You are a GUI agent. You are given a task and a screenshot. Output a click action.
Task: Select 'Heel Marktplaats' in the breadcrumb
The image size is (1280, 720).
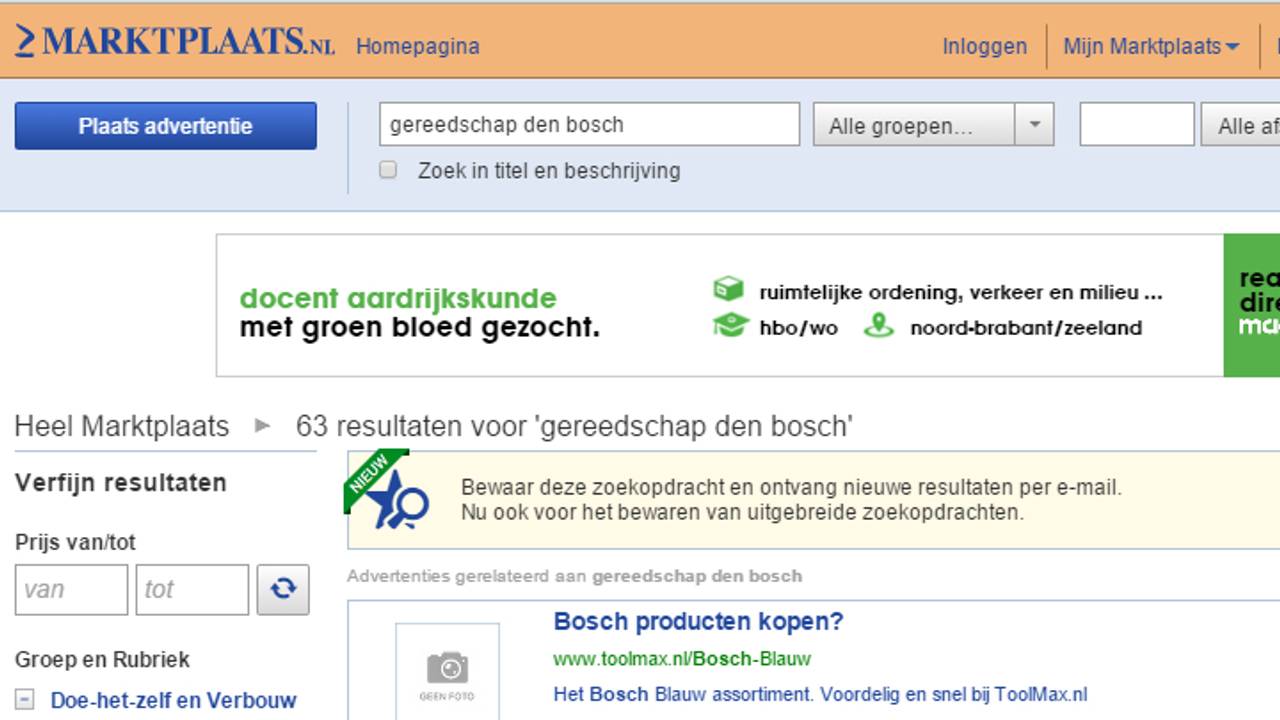pos(120,426)
